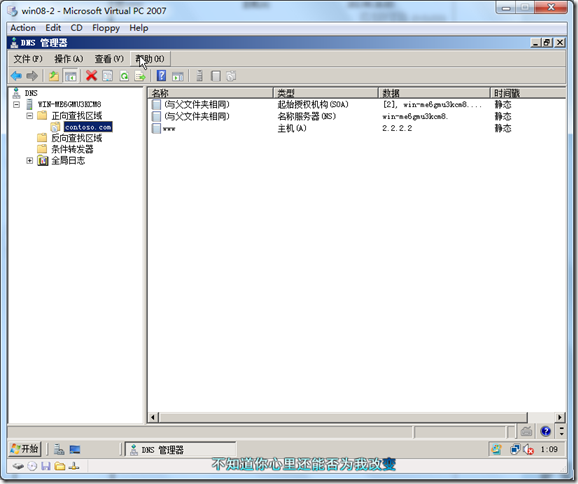Image resolution: width=578 pixels, height=484 pixels.
Task: Click the DNS 管理器 taskbar button
Action: click(181, 450)
